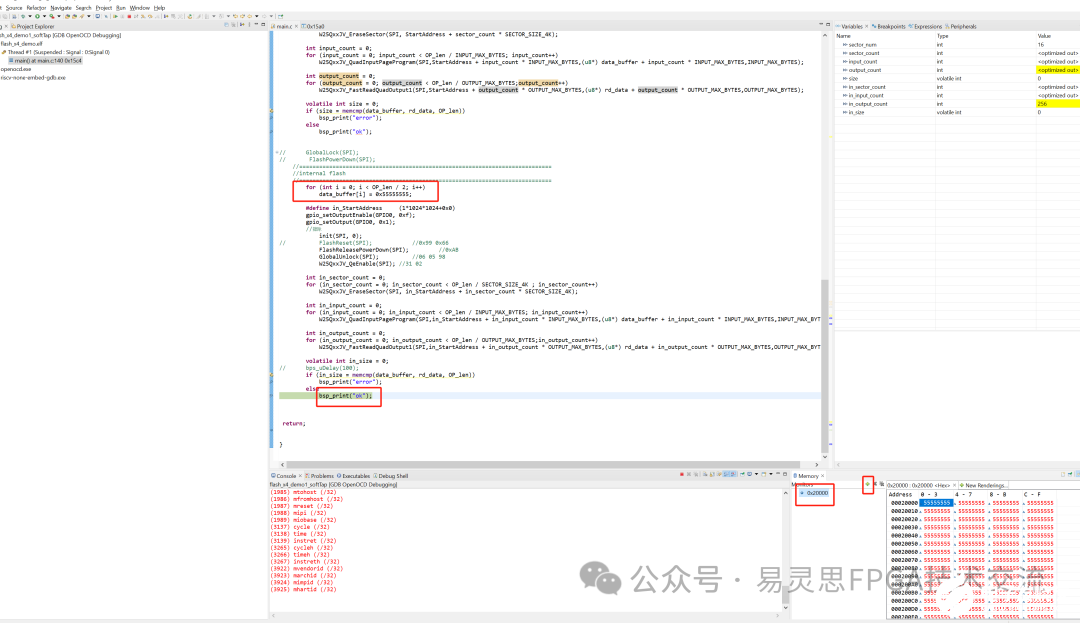Open the Window menu
This screenshot has width=1080, height=623.
[x=140, y=8]
